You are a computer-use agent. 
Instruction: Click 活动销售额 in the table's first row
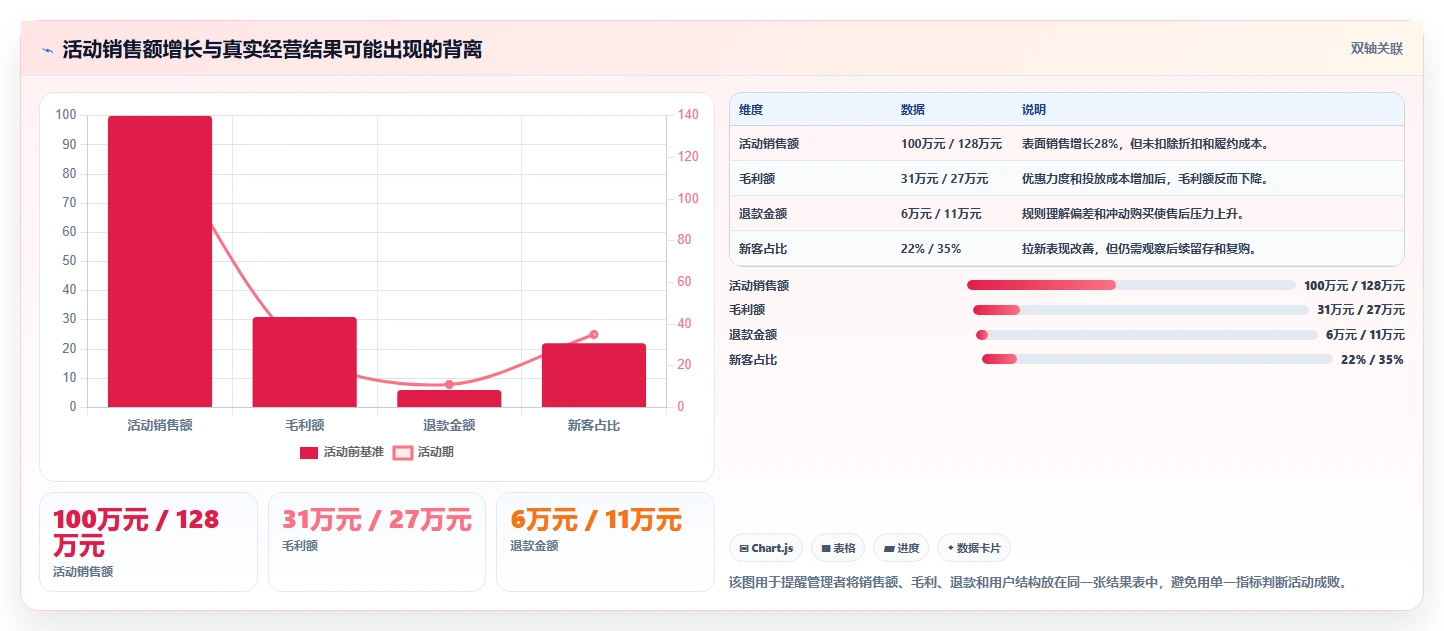click(769, 144)
